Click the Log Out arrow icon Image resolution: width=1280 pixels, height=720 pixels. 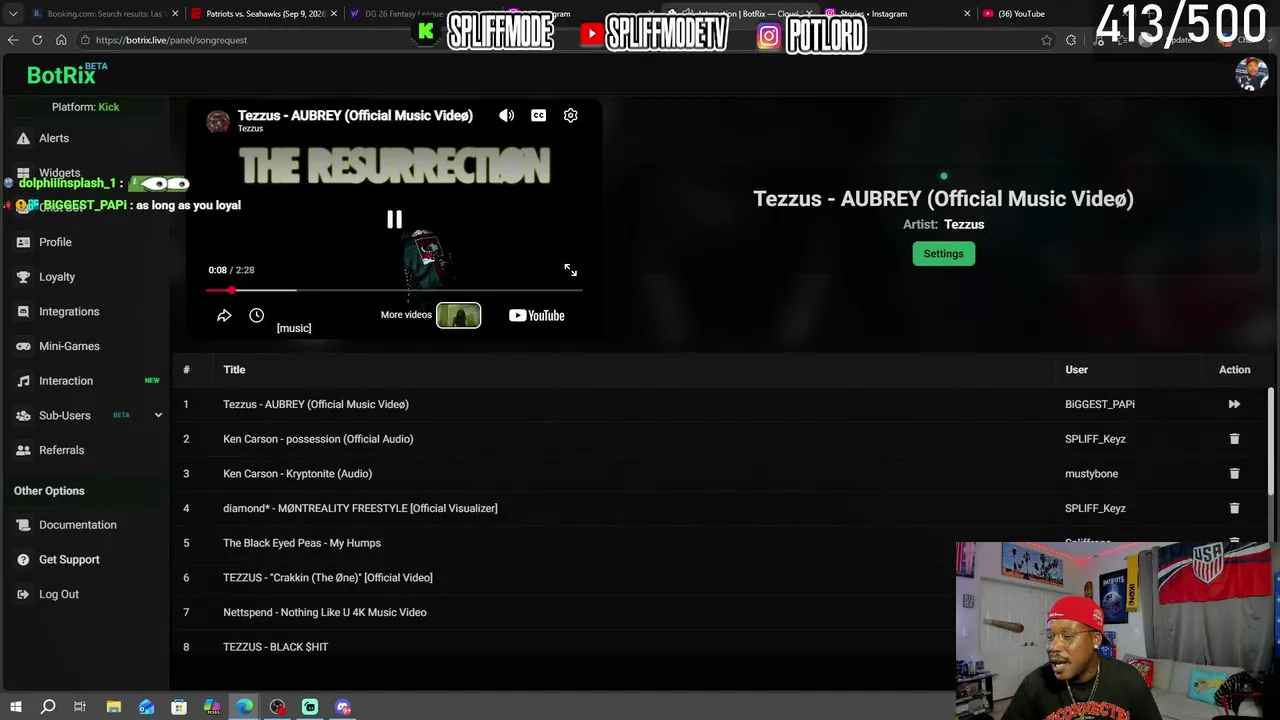(23, 594)
